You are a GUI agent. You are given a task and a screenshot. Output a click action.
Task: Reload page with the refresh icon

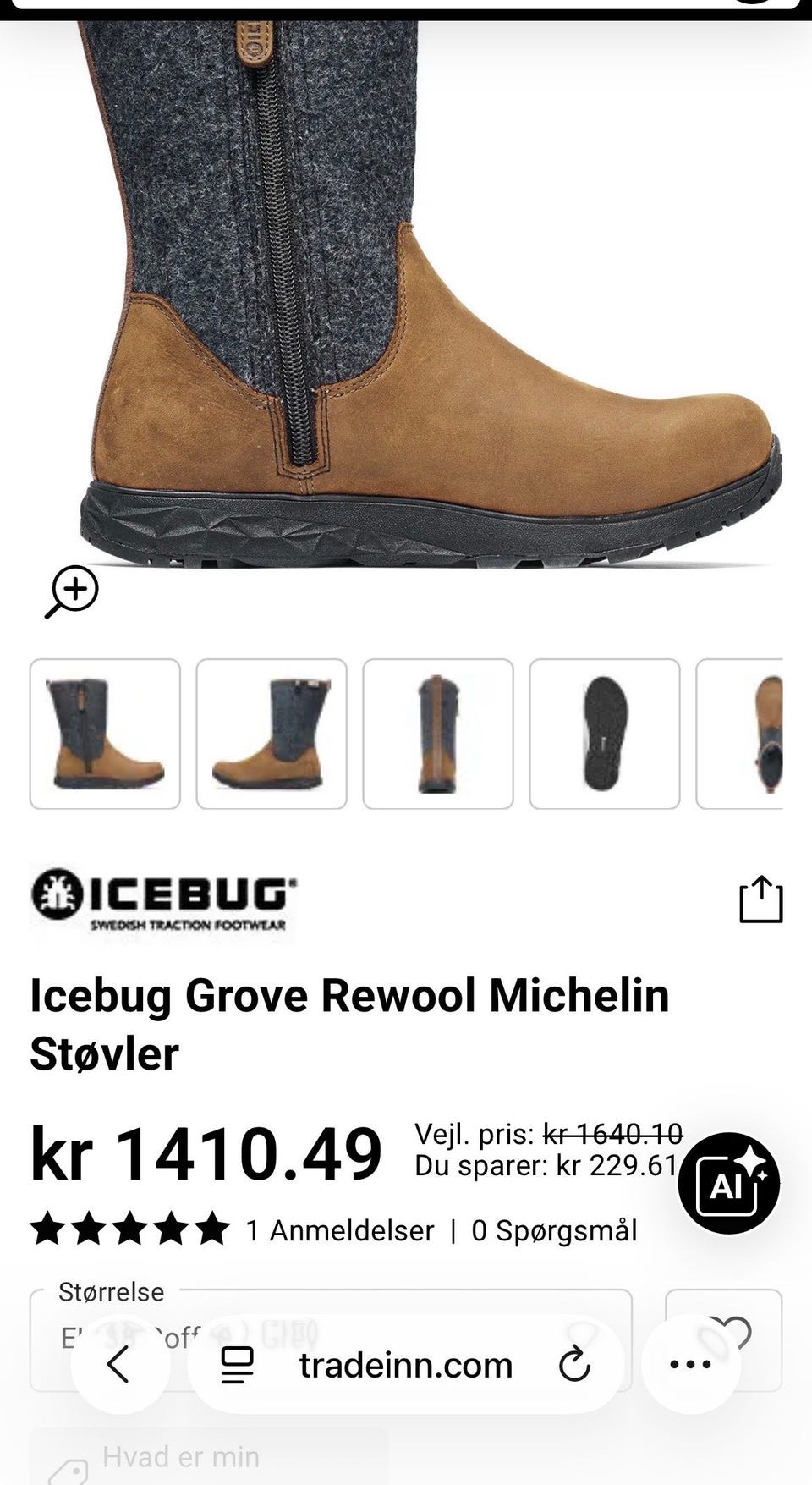574,1365
